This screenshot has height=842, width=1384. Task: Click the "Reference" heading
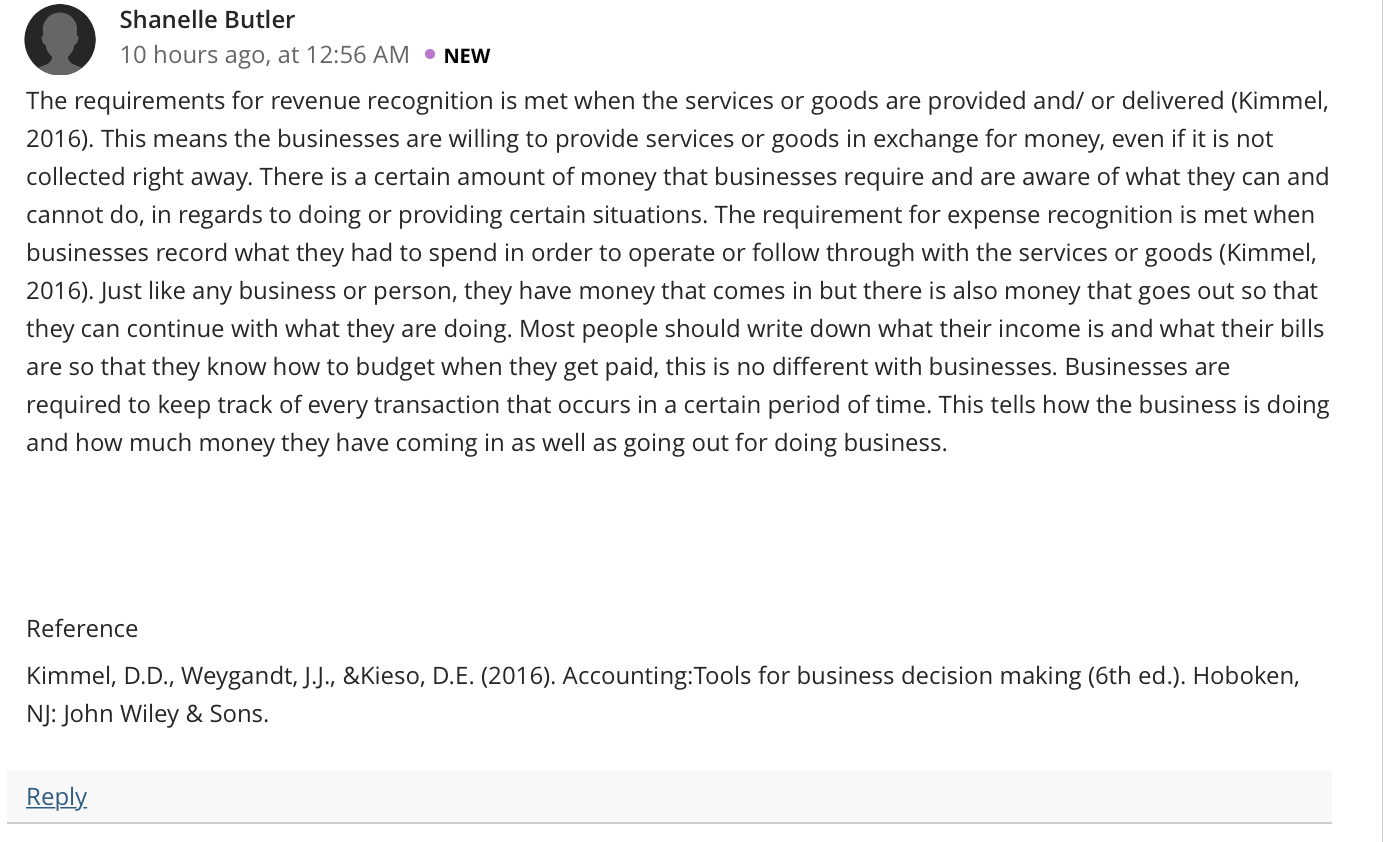(x=82, y=629)
